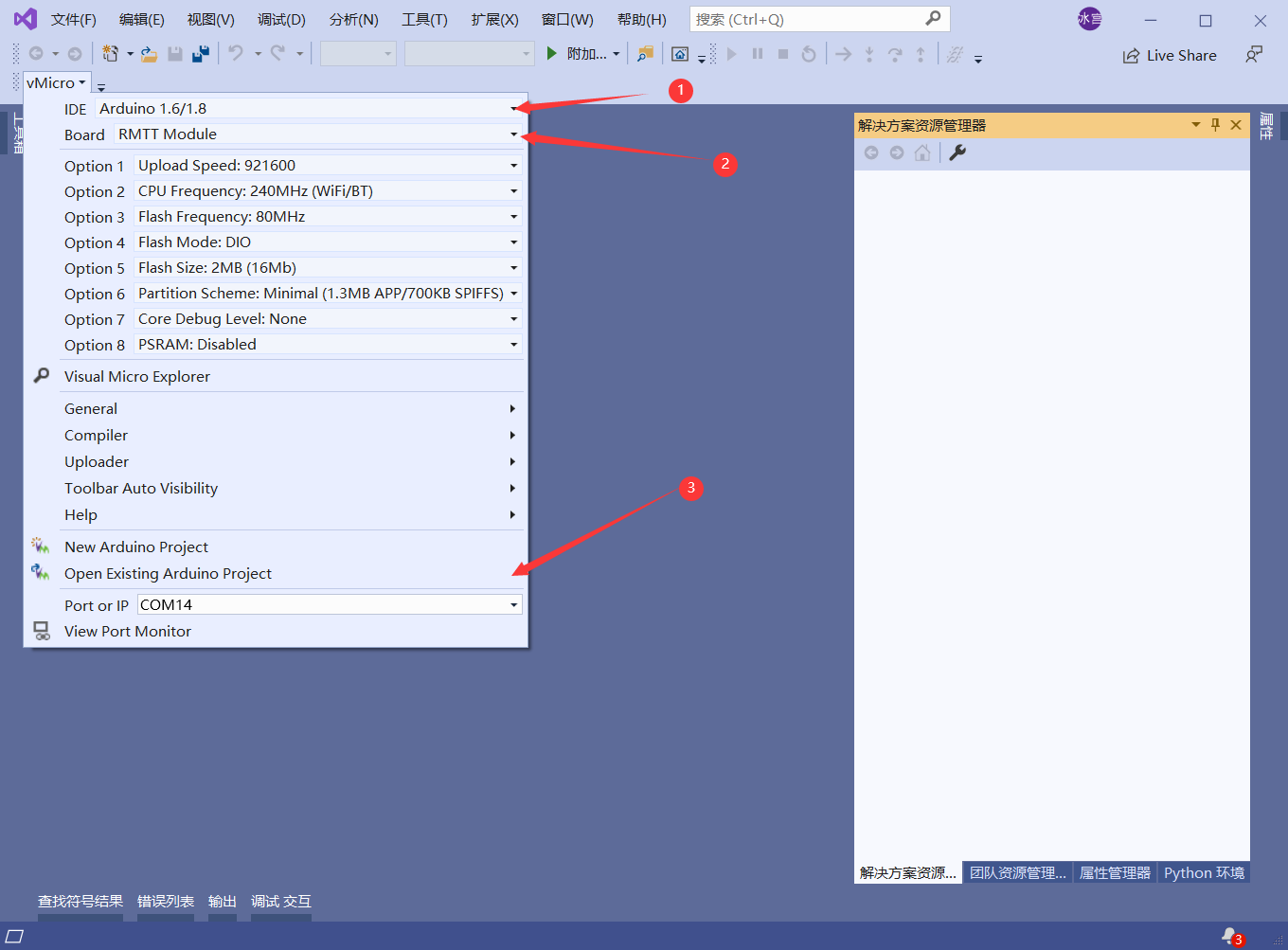Open the 视图(V) menu

[211, 19]
